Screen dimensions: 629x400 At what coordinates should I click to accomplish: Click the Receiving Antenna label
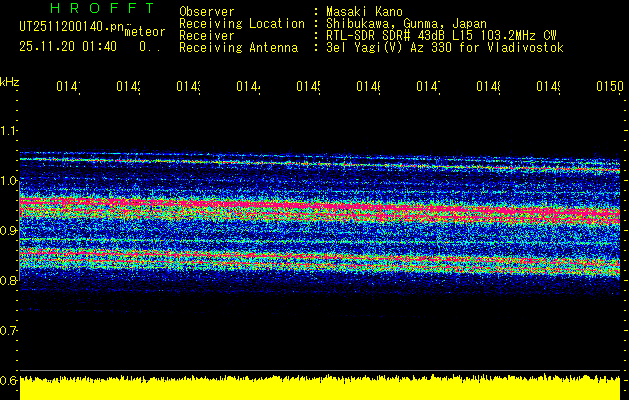[x=238, y=47]
